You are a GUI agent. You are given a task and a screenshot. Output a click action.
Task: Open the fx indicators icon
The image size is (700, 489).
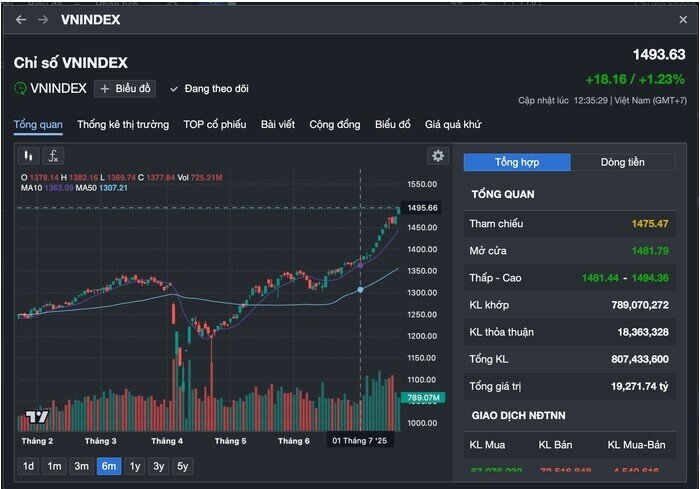pos(53,156)
